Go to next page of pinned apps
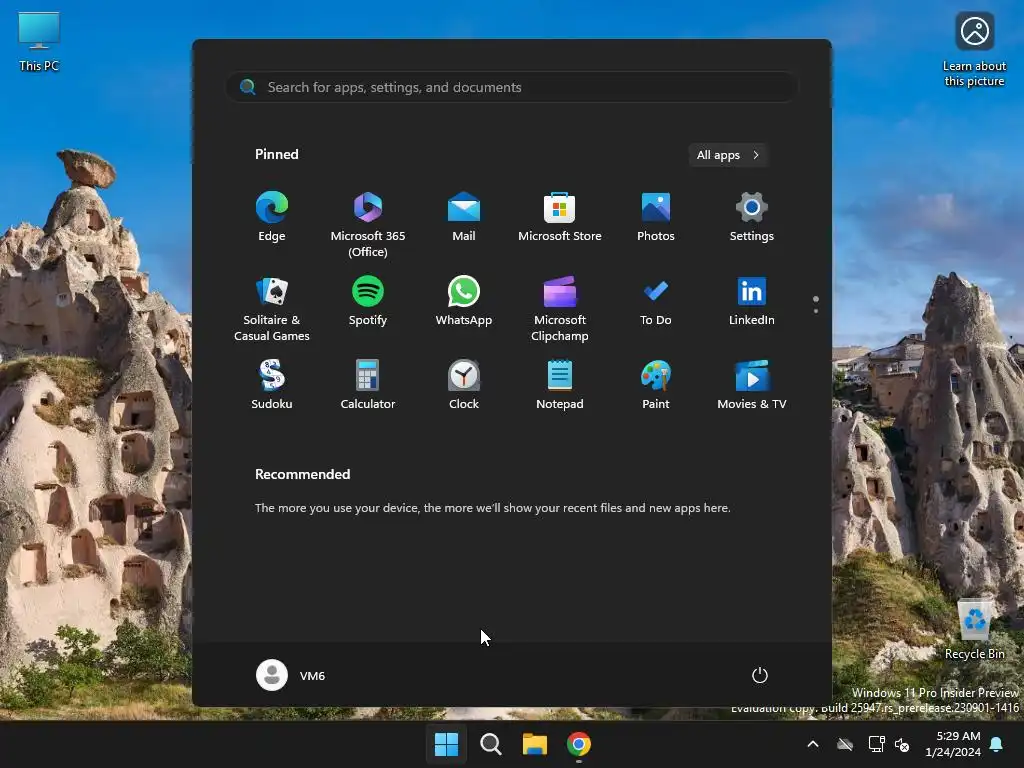Image resolution: width=1024 pixels, height=768 pixels. coord(816,311)
